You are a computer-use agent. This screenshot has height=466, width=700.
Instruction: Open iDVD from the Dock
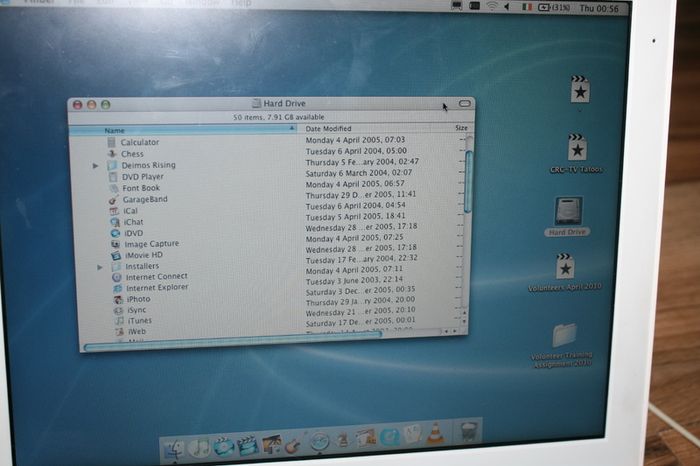(x=224, y=446)
